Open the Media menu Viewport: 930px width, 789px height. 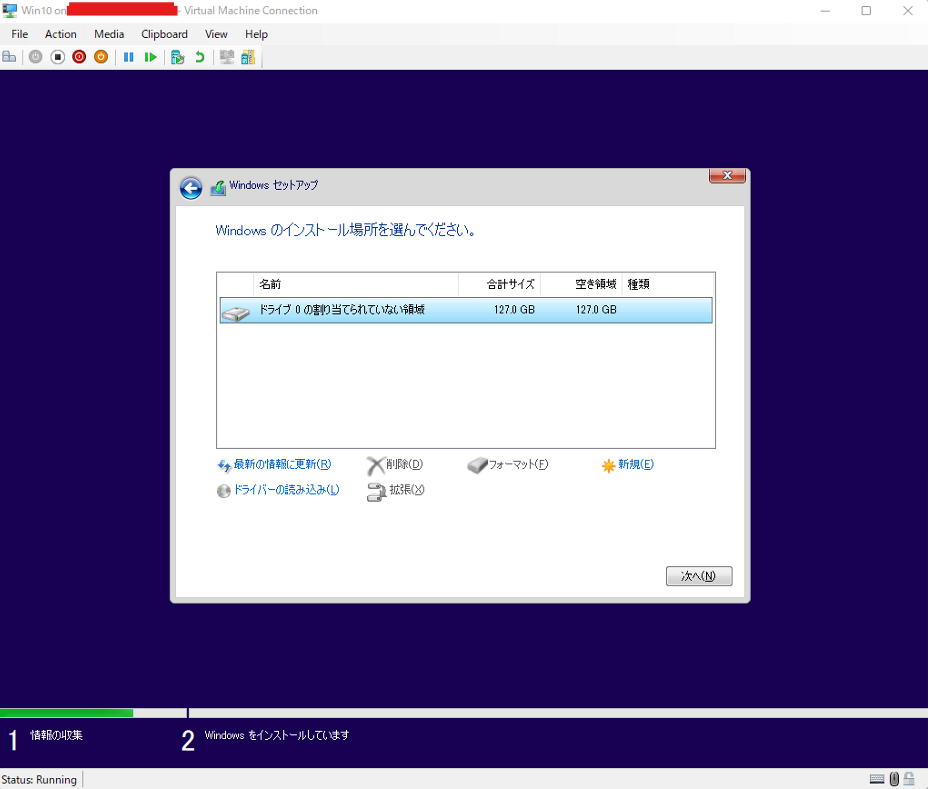[x=109, y=34]
